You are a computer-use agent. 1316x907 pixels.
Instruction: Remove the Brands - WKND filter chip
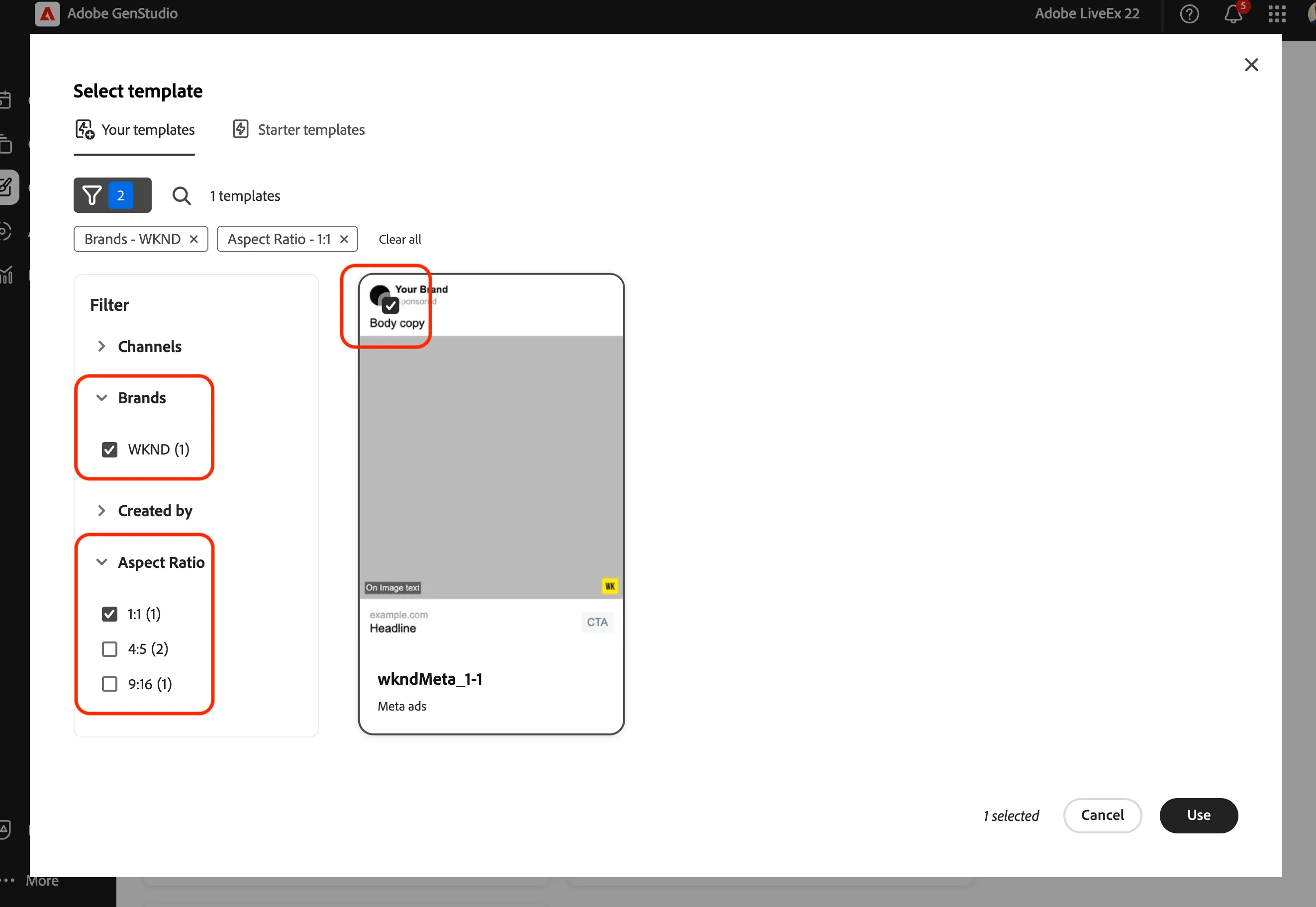[x=194, y=239]
